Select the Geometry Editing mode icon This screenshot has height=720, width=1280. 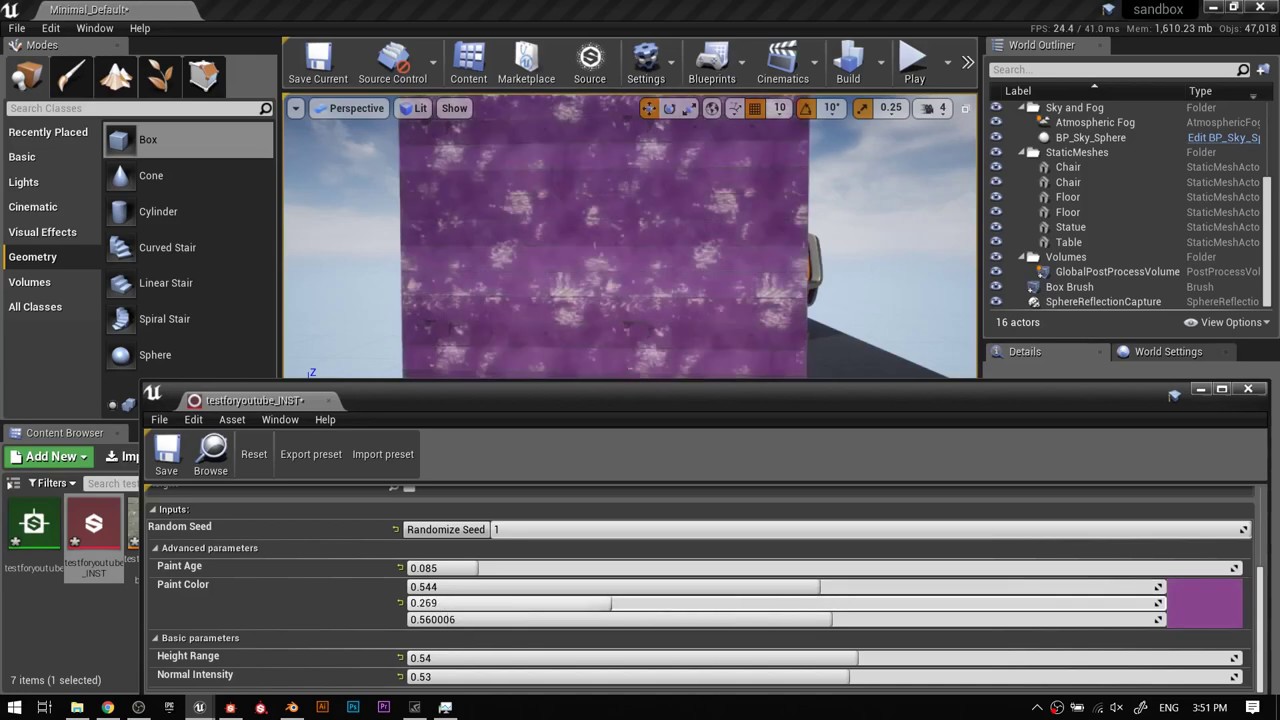coord(203,76)
